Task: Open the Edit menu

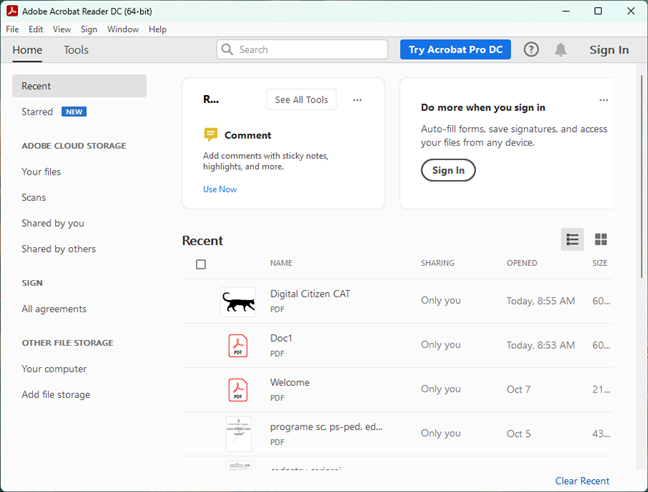Action: (x=36, y=29)
